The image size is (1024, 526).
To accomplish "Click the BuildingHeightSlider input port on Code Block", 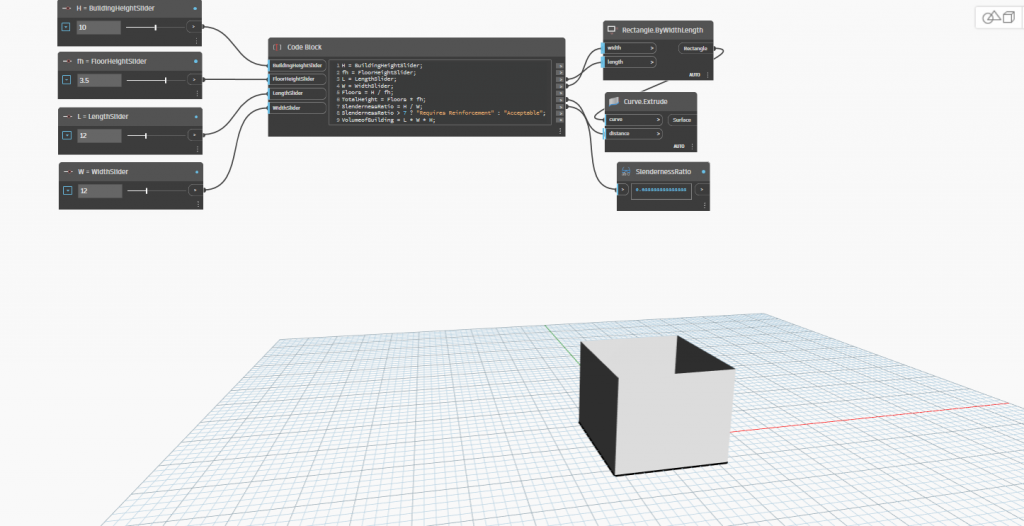I will tap(297, 65).
